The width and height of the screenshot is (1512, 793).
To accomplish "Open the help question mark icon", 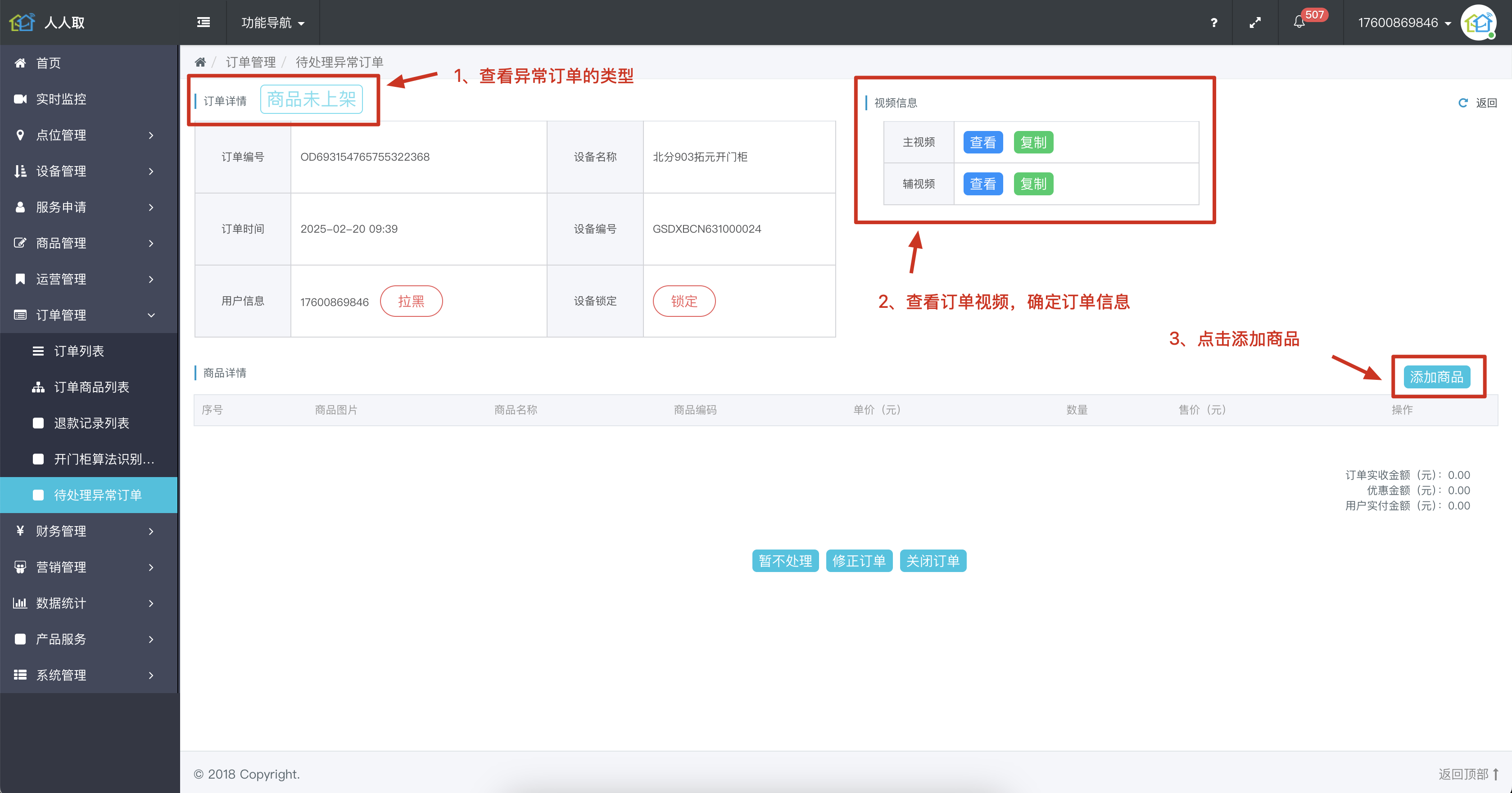I will click(1214, 23).
